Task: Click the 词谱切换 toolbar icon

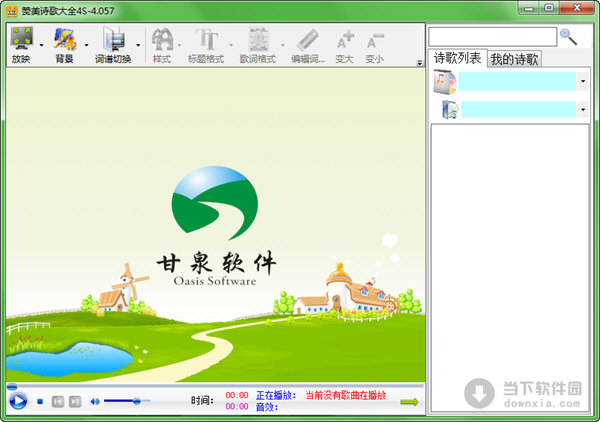Action: [114, 39]
